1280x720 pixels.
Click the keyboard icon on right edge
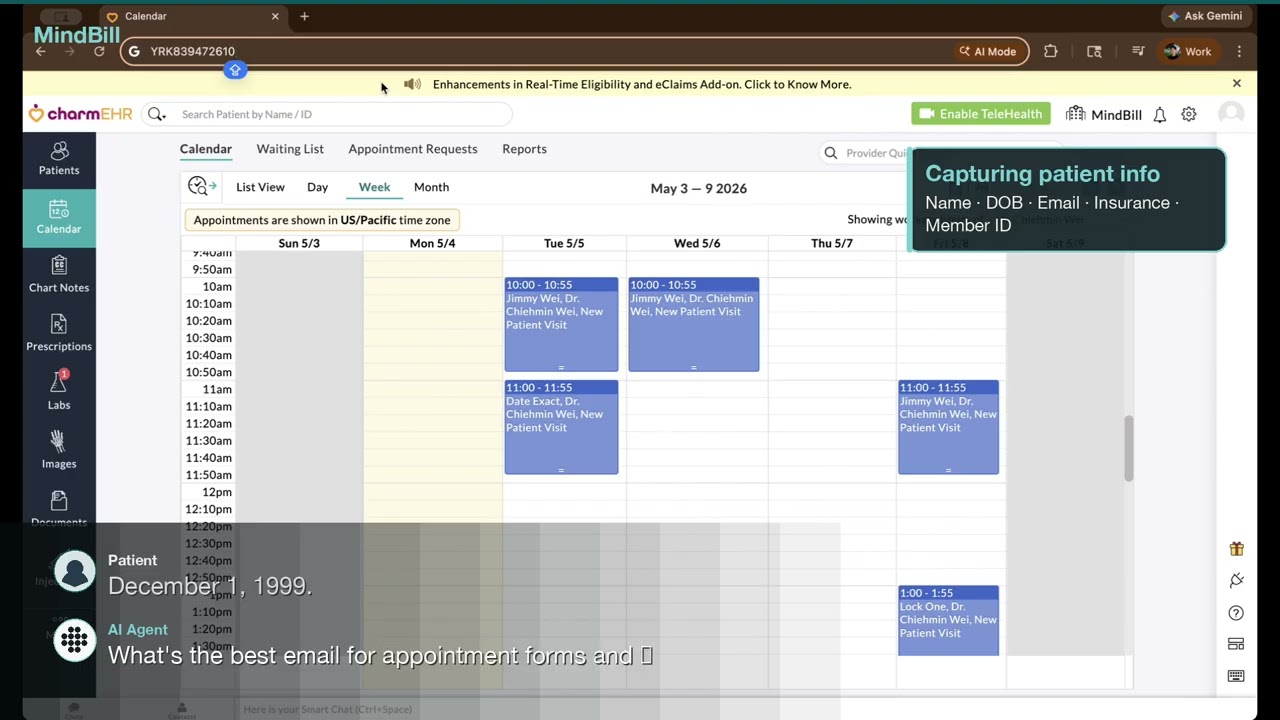[x=1237, y=676]
